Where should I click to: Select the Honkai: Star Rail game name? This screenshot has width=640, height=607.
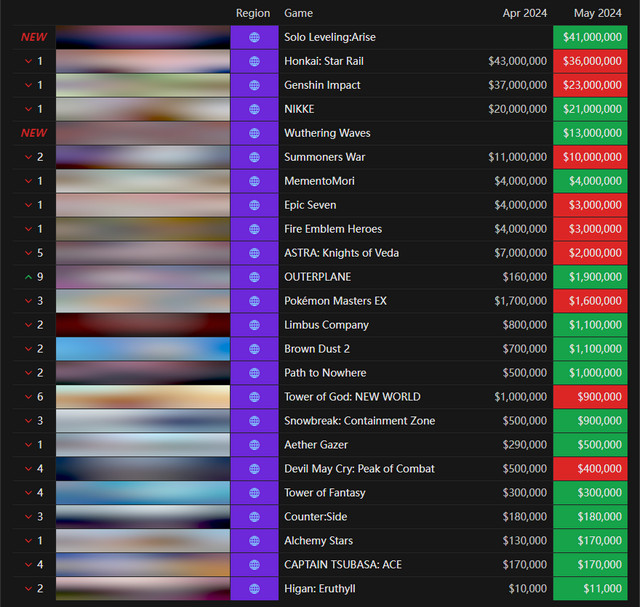click(x=324, y=61)
